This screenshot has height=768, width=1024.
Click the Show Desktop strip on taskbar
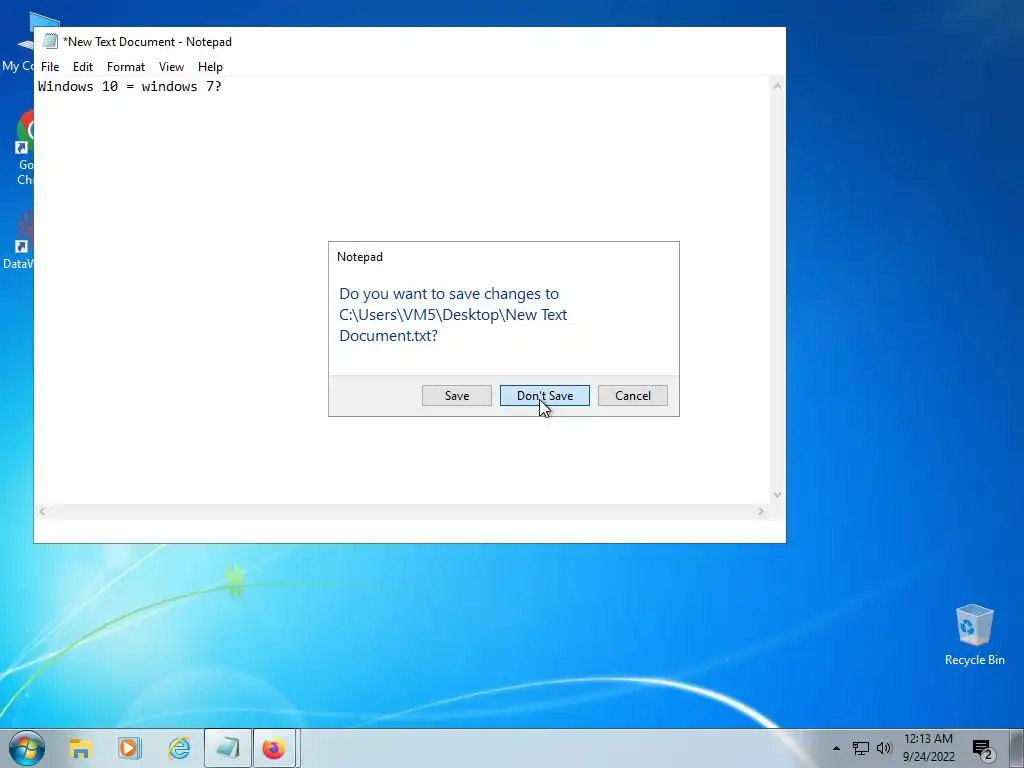click(x=1016, y=748)
